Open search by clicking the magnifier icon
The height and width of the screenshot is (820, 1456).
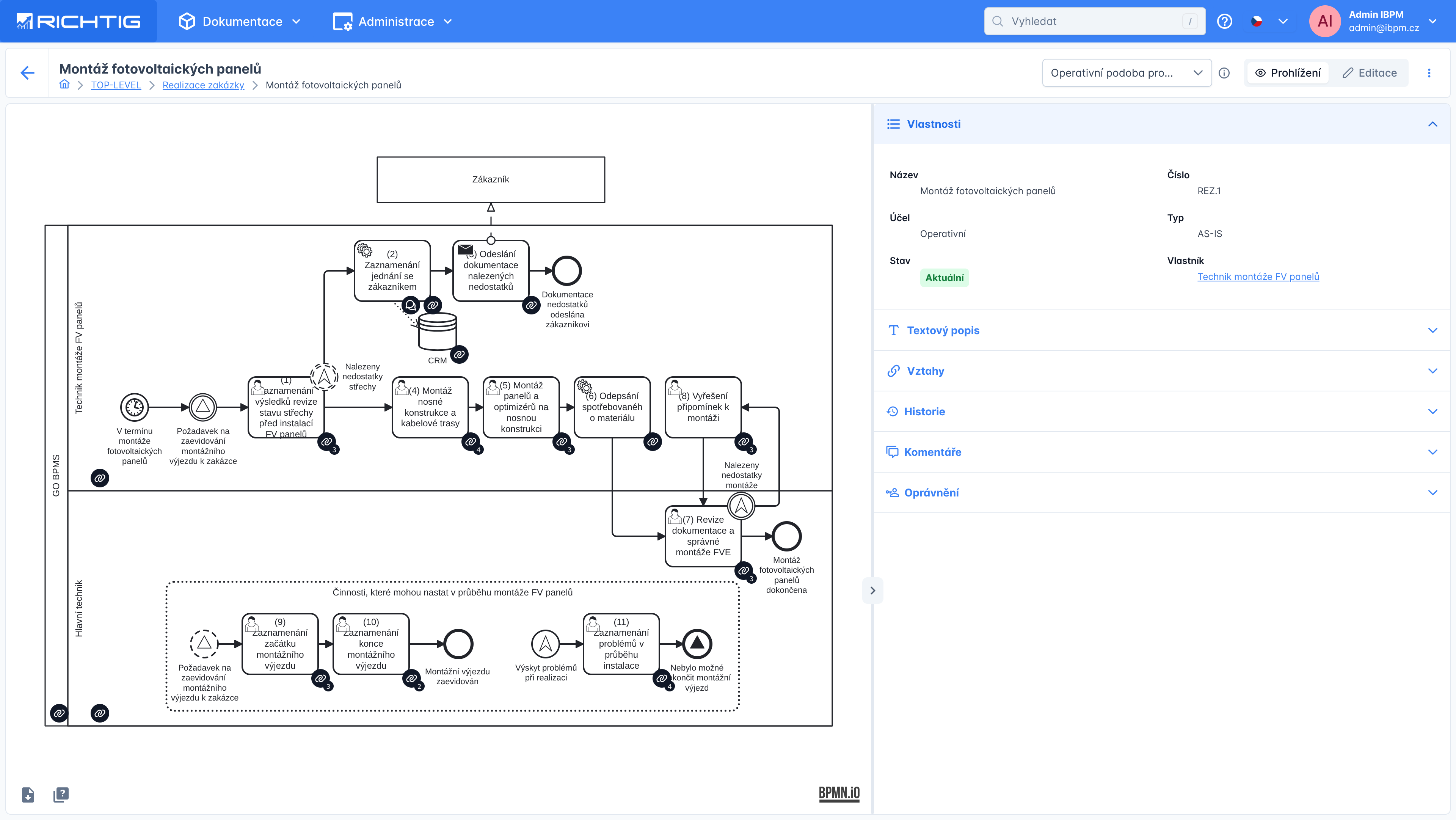pyautogui.click(x=998, y=21)
